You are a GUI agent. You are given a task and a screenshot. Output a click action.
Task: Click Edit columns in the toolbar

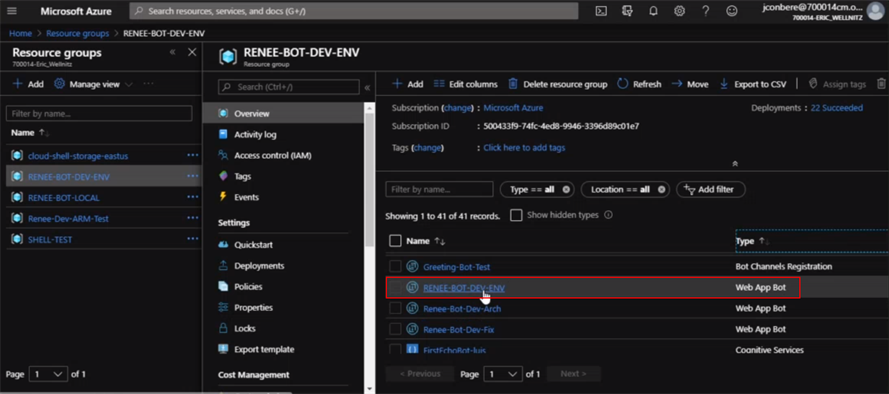[465, 84]
